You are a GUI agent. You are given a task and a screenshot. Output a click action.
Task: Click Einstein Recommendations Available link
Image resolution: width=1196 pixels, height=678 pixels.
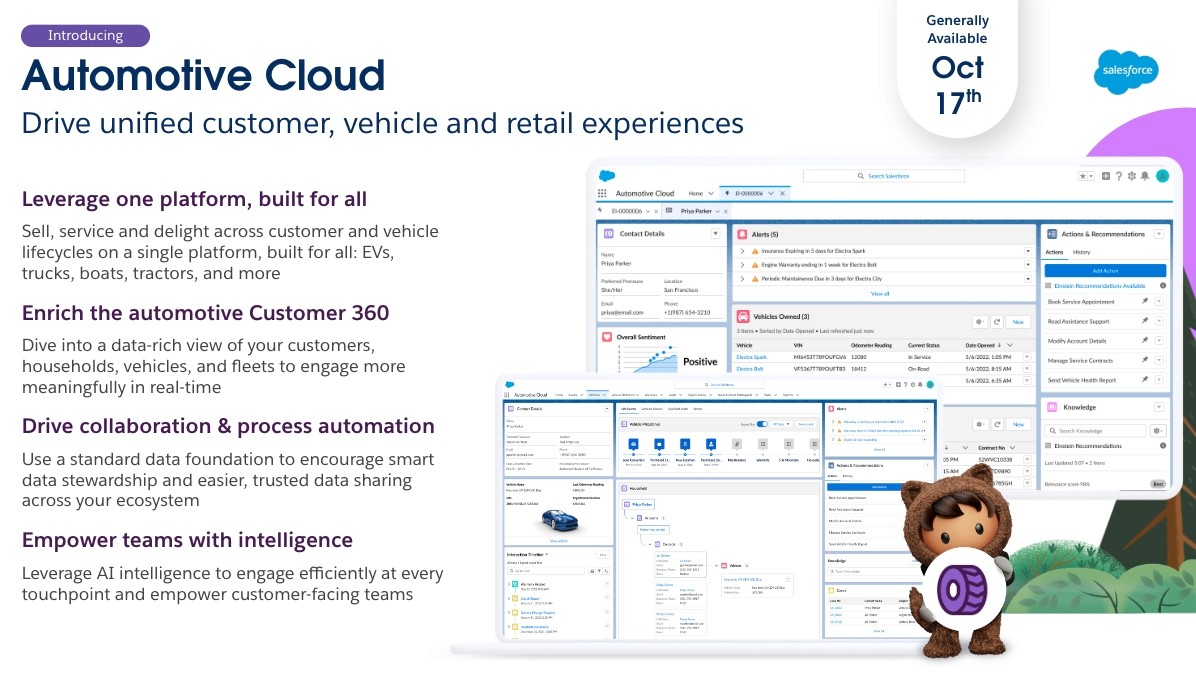(x=1099, y=286)
